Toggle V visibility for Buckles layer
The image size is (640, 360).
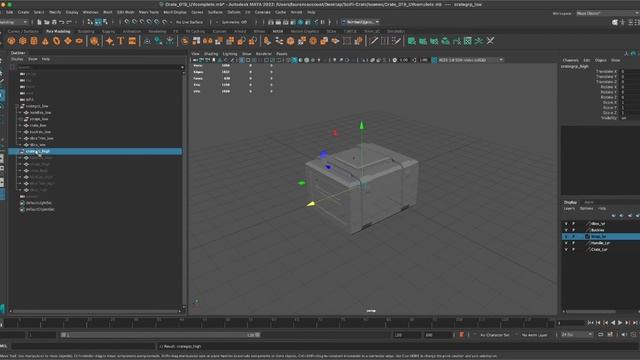click(566, 230)
